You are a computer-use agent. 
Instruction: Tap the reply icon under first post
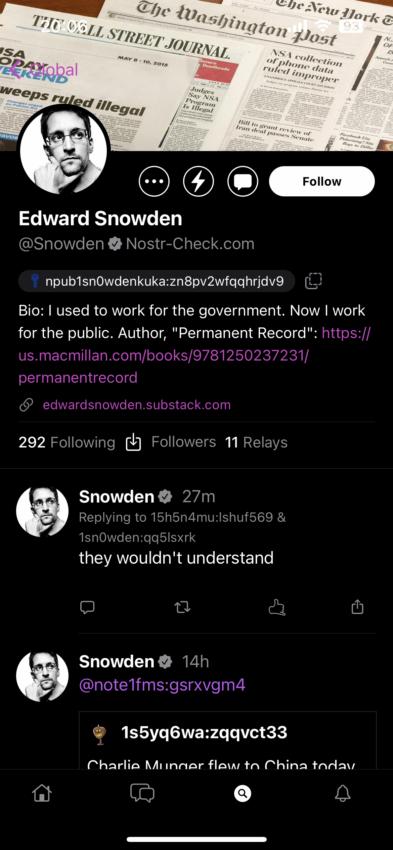(87, 608)
